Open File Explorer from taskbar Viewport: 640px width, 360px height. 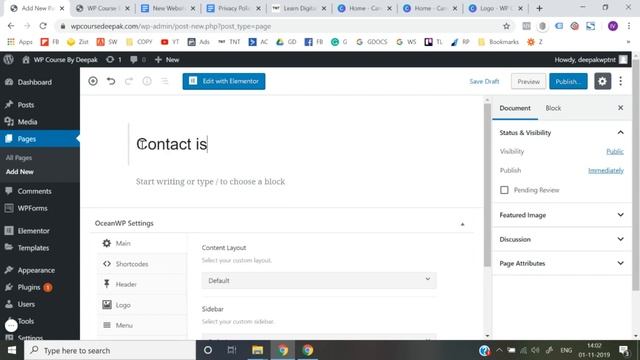click(258, 350)
